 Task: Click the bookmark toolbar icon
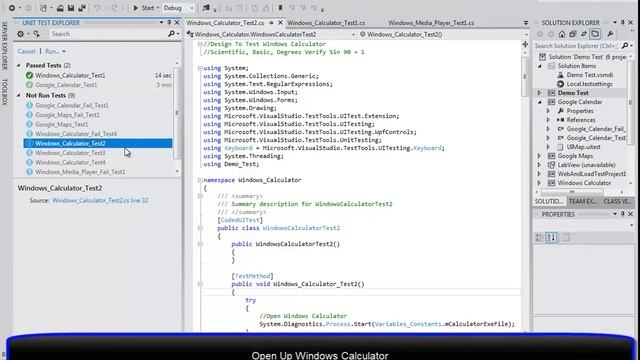(x=280, y=8)
